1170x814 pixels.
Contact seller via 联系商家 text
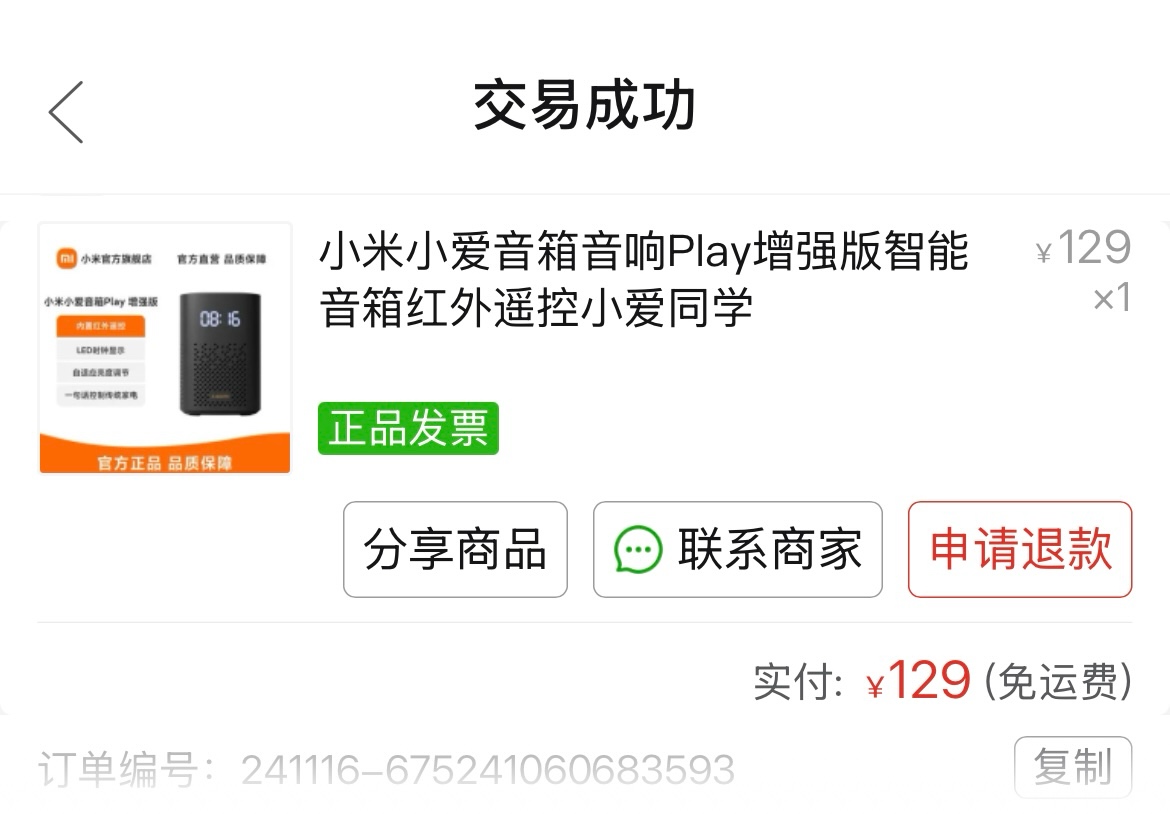point(770,549)
